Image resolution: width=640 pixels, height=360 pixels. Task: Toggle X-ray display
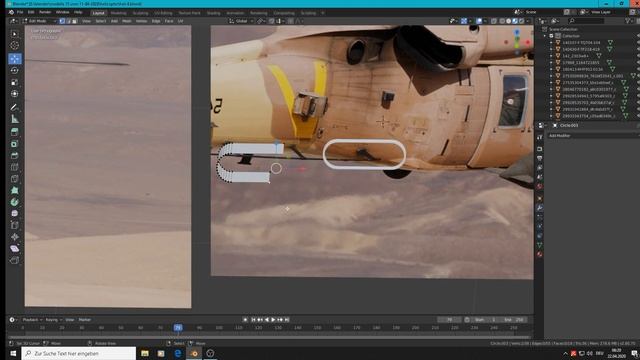pos(494,21)
